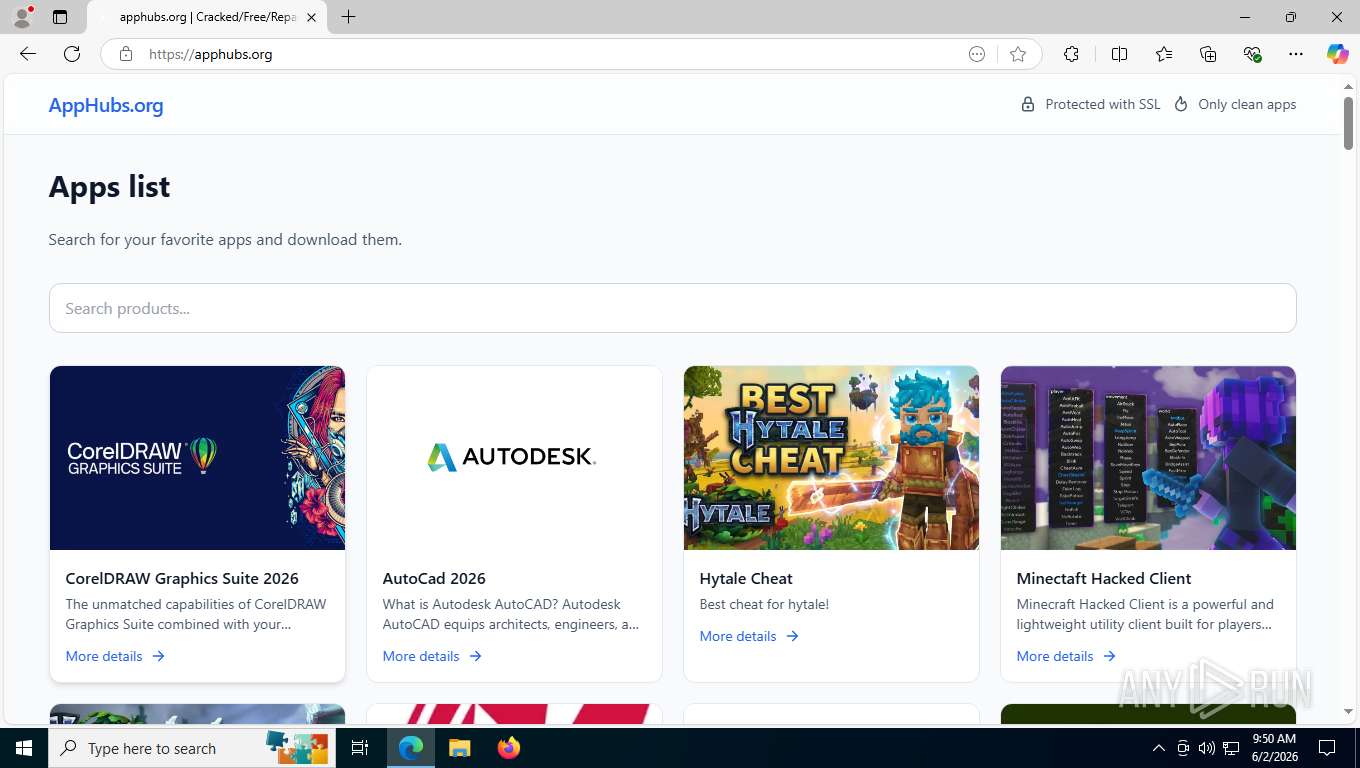Open the CorelDRAW Graphics Suite thumbnail
Image resolution: width=1360 pixels, height=768 pixels.
pyautogui.click(x=197, y=458)
